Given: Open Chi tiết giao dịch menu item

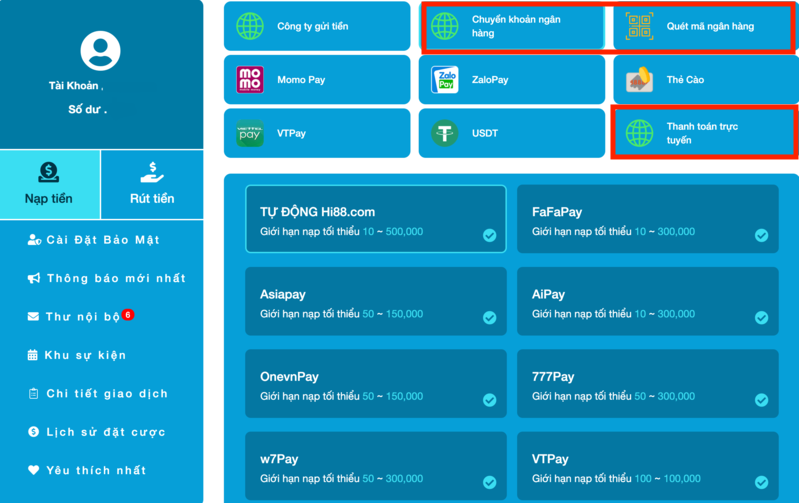Looking at the screenshot, I should click(x=98, y=393).
